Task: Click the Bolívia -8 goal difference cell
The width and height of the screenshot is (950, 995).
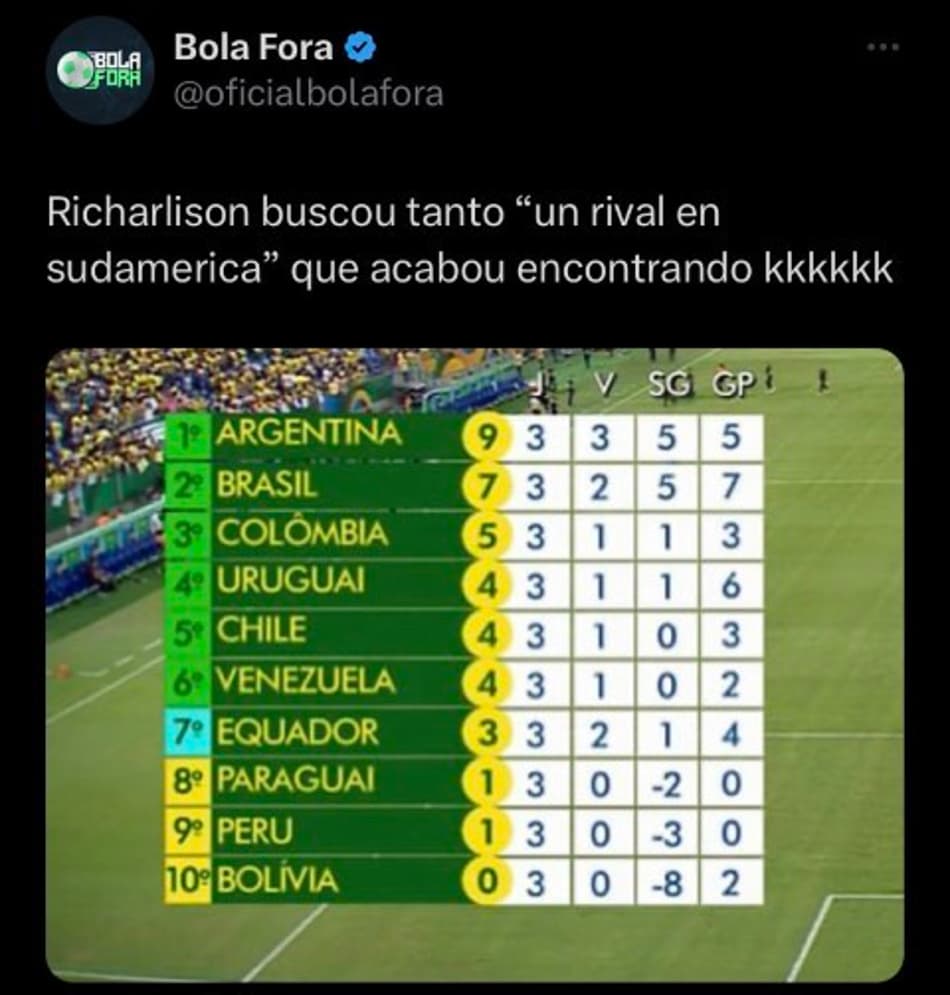Action: (x=666, y=882)
